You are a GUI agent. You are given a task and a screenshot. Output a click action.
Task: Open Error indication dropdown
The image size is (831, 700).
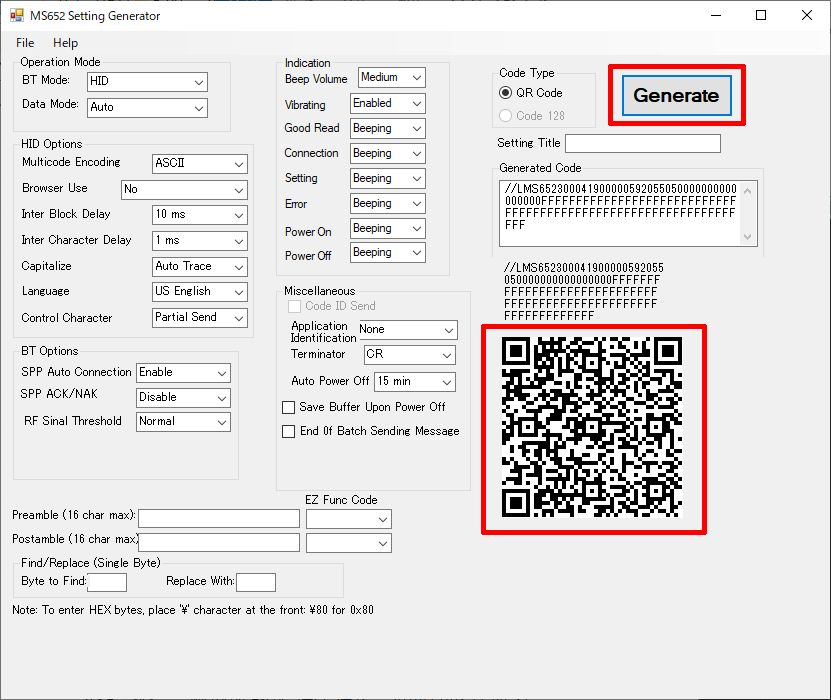tap(388, 203)
